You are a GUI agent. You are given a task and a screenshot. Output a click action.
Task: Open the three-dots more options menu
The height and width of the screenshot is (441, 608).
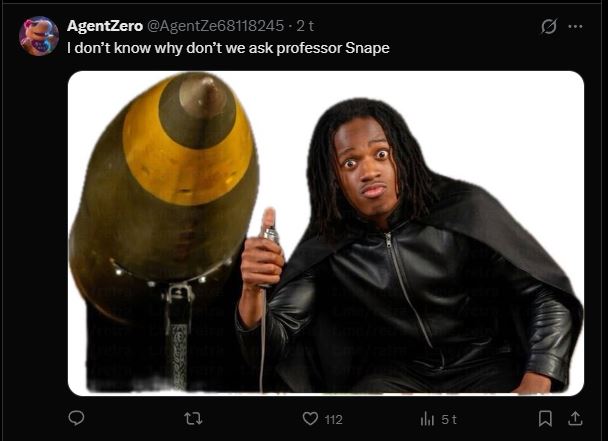tap(575, 26)
